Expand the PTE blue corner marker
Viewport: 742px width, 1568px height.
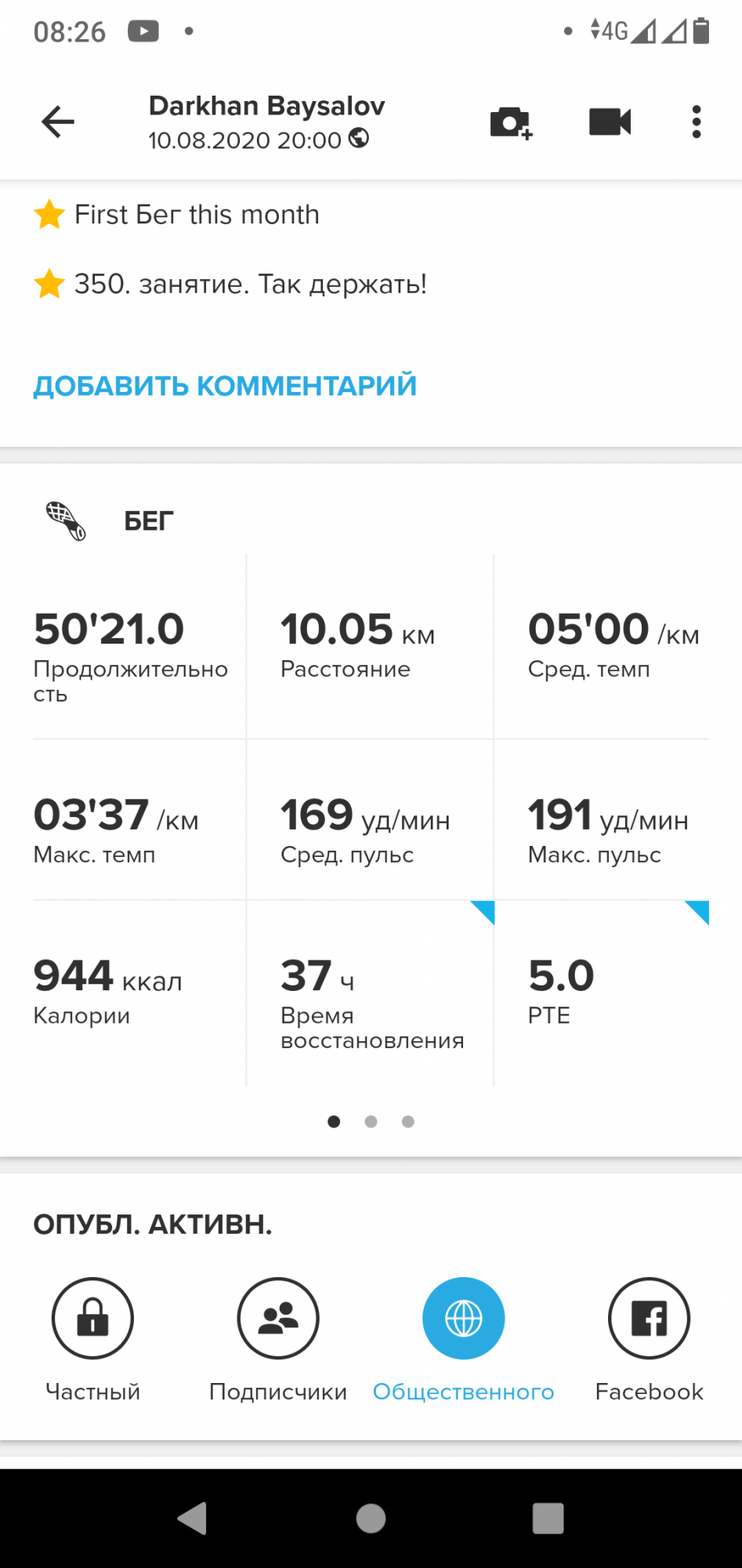pos(699,911)
